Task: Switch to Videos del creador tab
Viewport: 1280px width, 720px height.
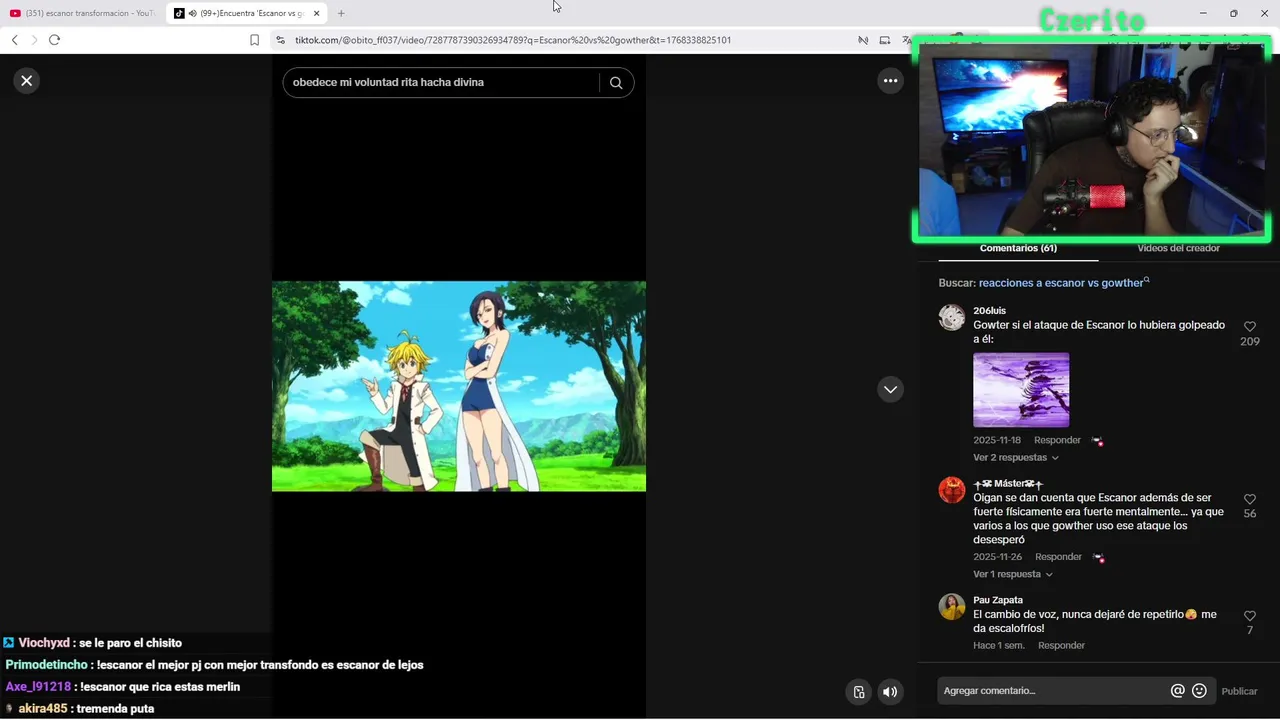Action: [x=1178, y=248]
